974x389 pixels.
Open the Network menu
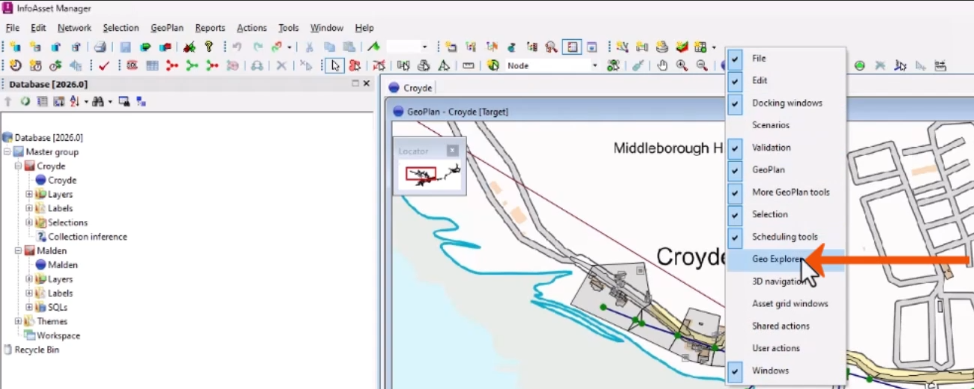pos(75,28)
